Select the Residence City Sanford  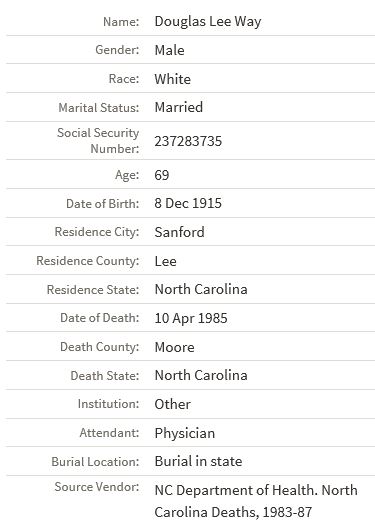coord(179,232)
